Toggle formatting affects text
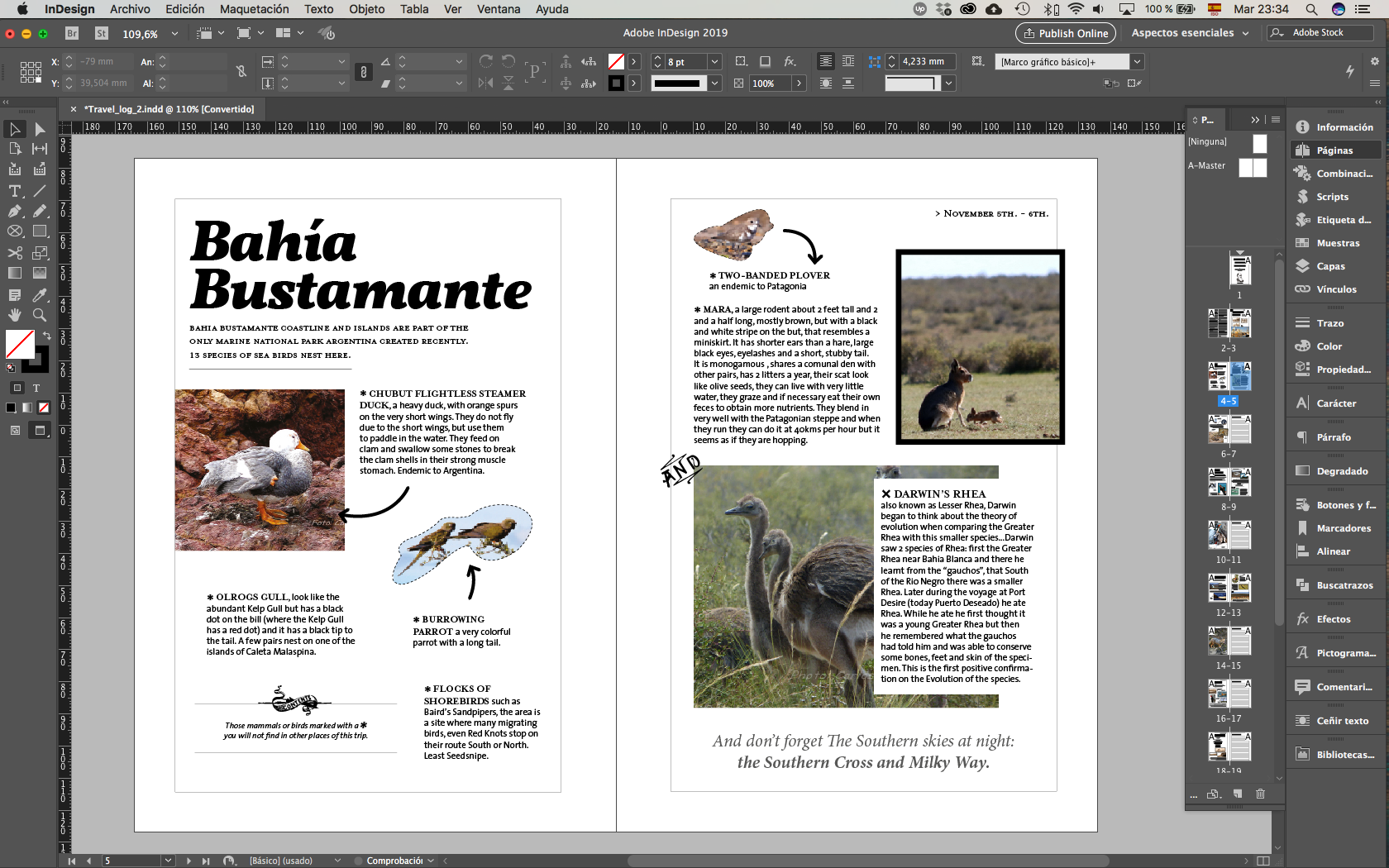Image resolution: width=1389 pixels, height=868 pixels. 36,387
